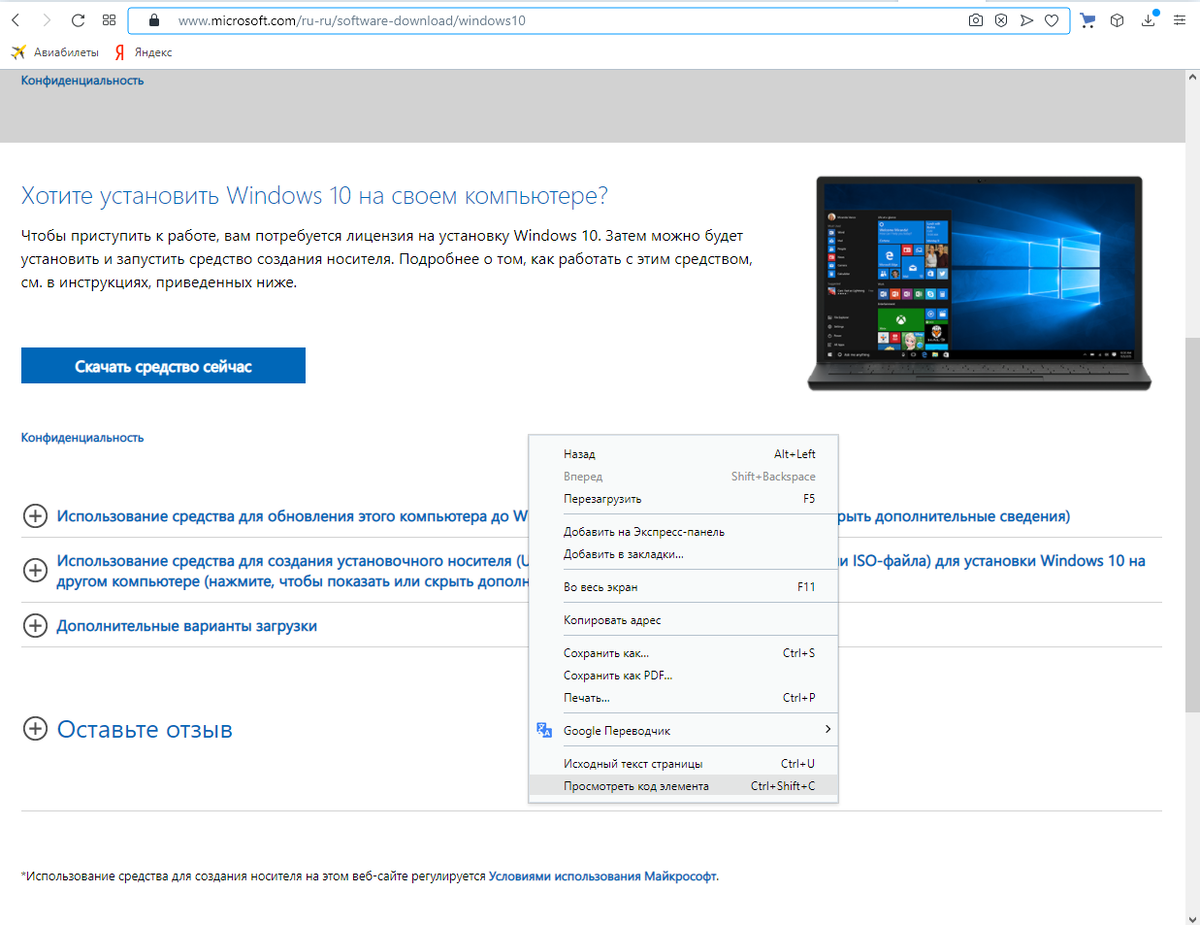Click the send to My Flow arrow icon

(x=1026, y=20)
